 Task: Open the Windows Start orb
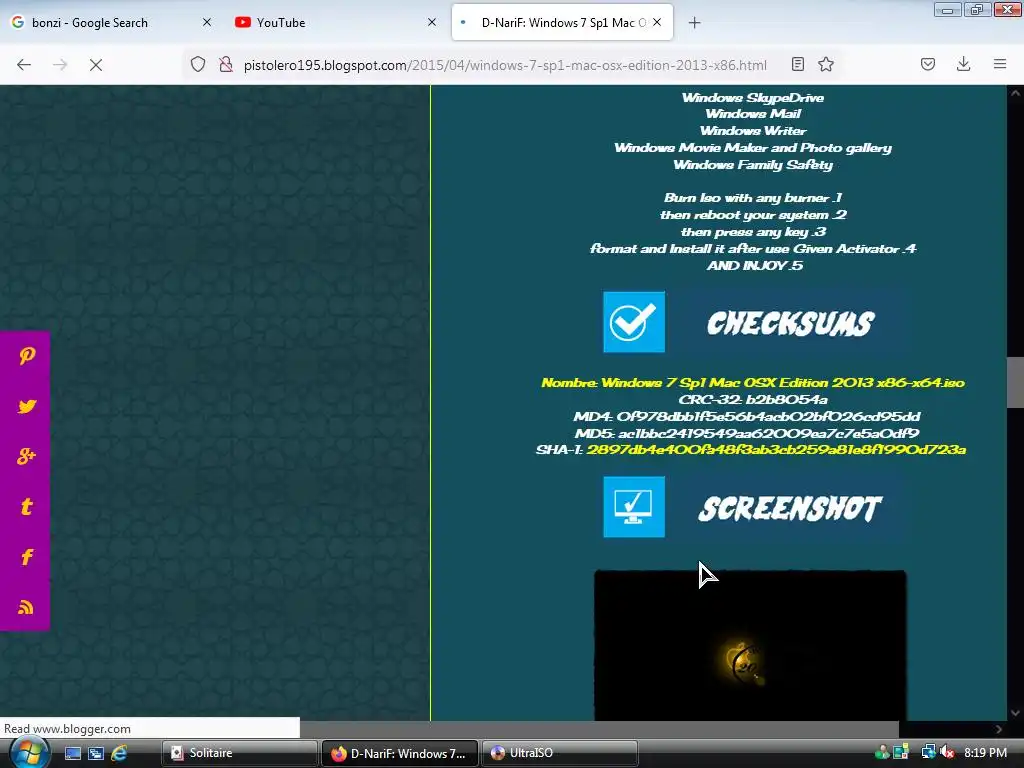[29, 753]
